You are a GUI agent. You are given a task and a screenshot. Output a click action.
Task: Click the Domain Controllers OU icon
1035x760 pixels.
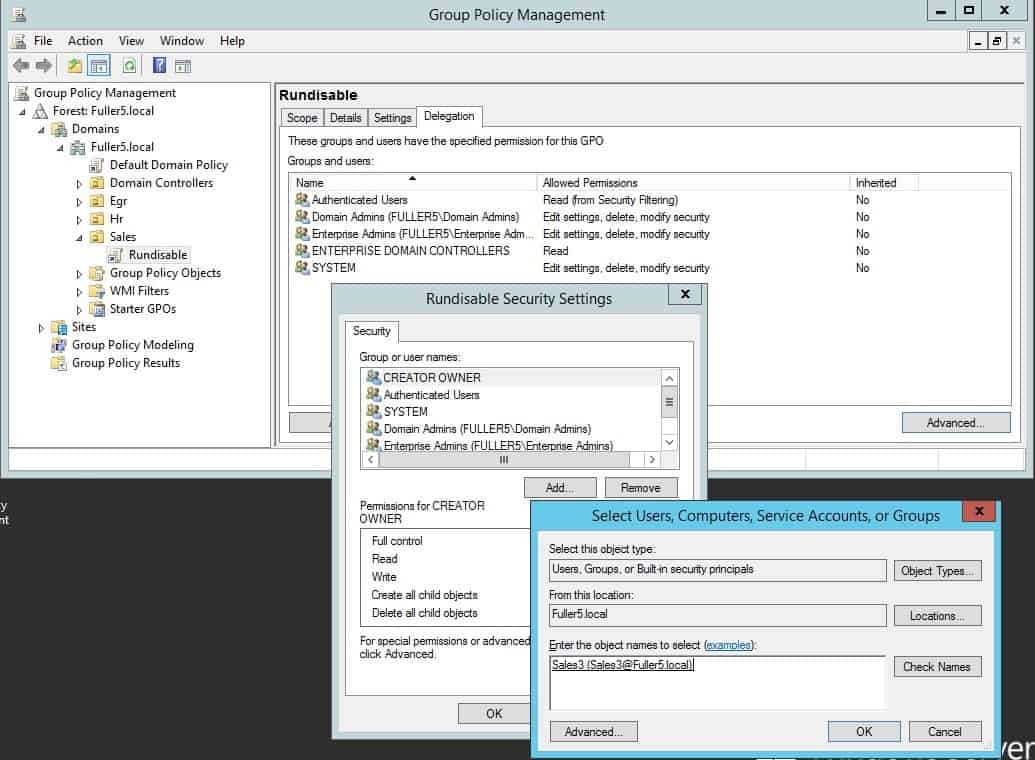coord(96,183)
